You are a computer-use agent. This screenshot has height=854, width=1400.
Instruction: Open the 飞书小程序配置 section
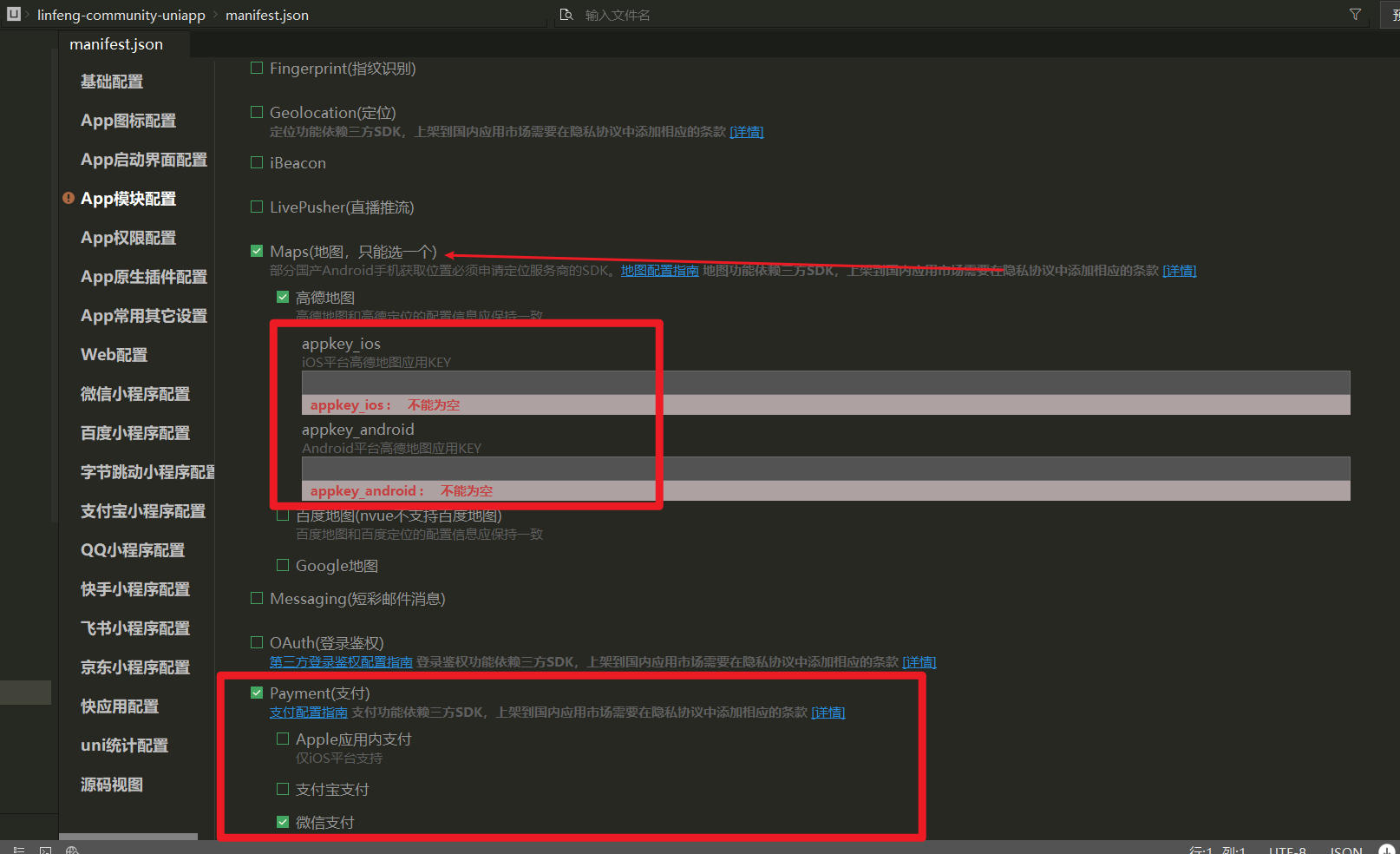(x=135, y=628)
